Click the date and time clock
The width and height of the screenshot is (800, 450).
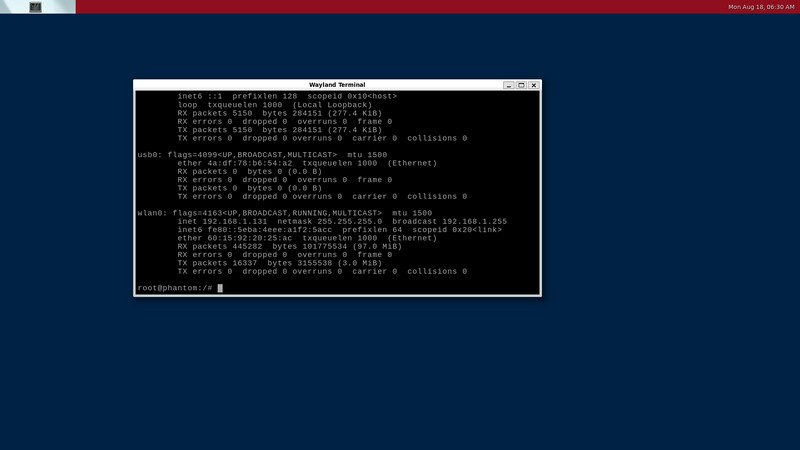click(x=761, y=7)
